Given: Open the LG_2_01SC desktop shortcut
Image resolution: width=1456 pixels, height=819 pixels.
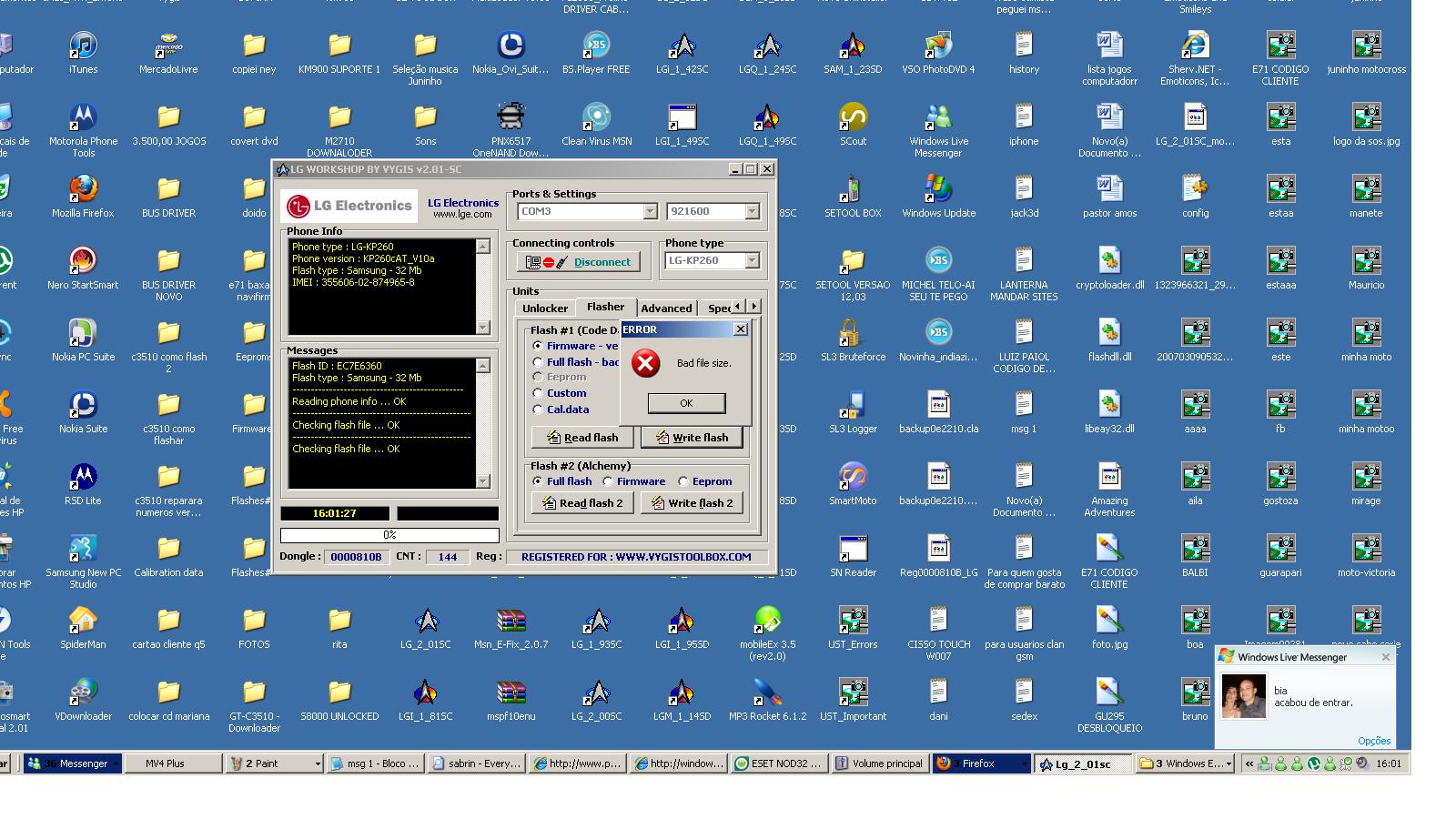Looking at the screenshot, I should (x=425, y=628).
